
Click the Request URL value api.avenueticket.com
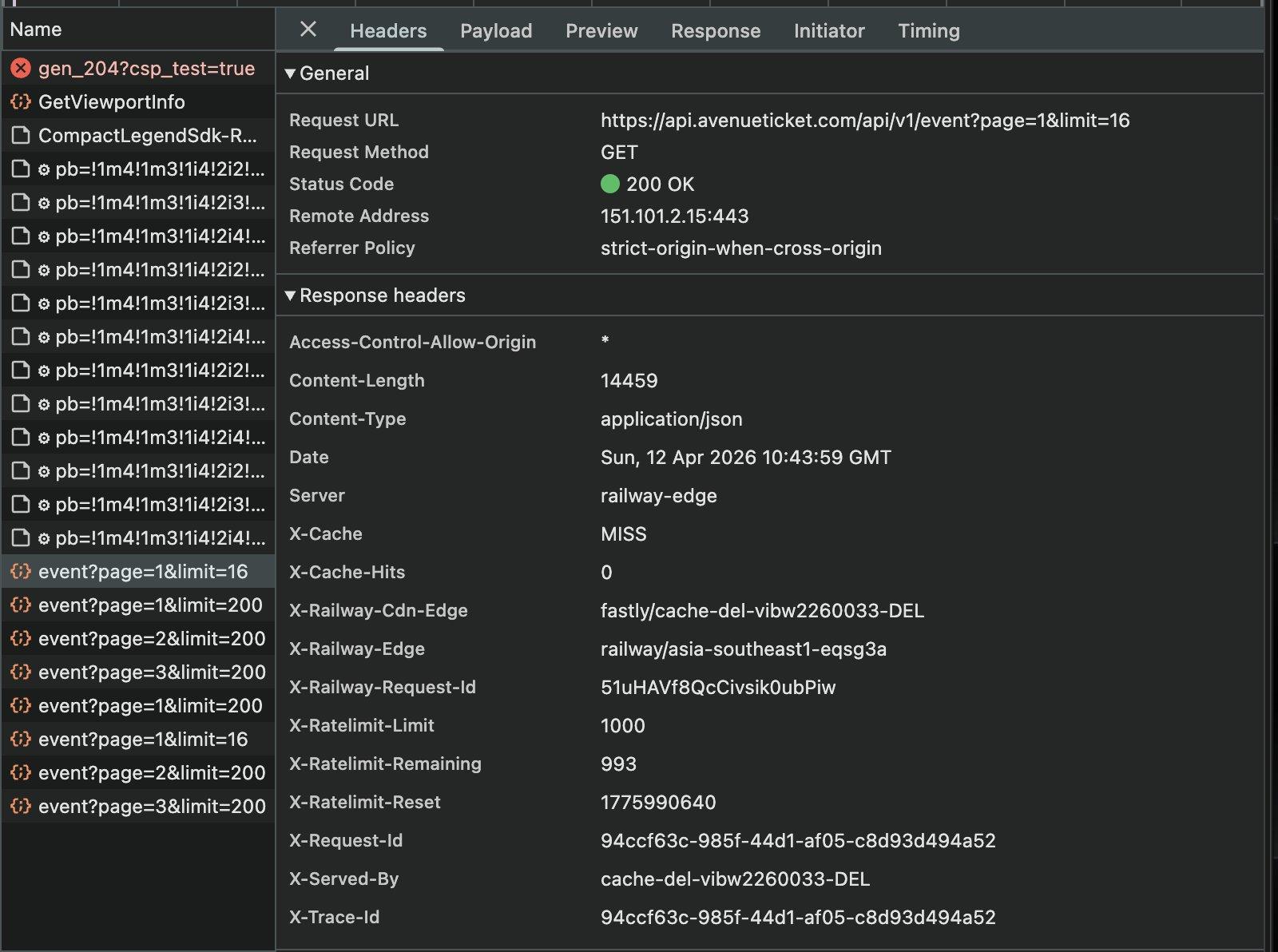pos(865,121)
